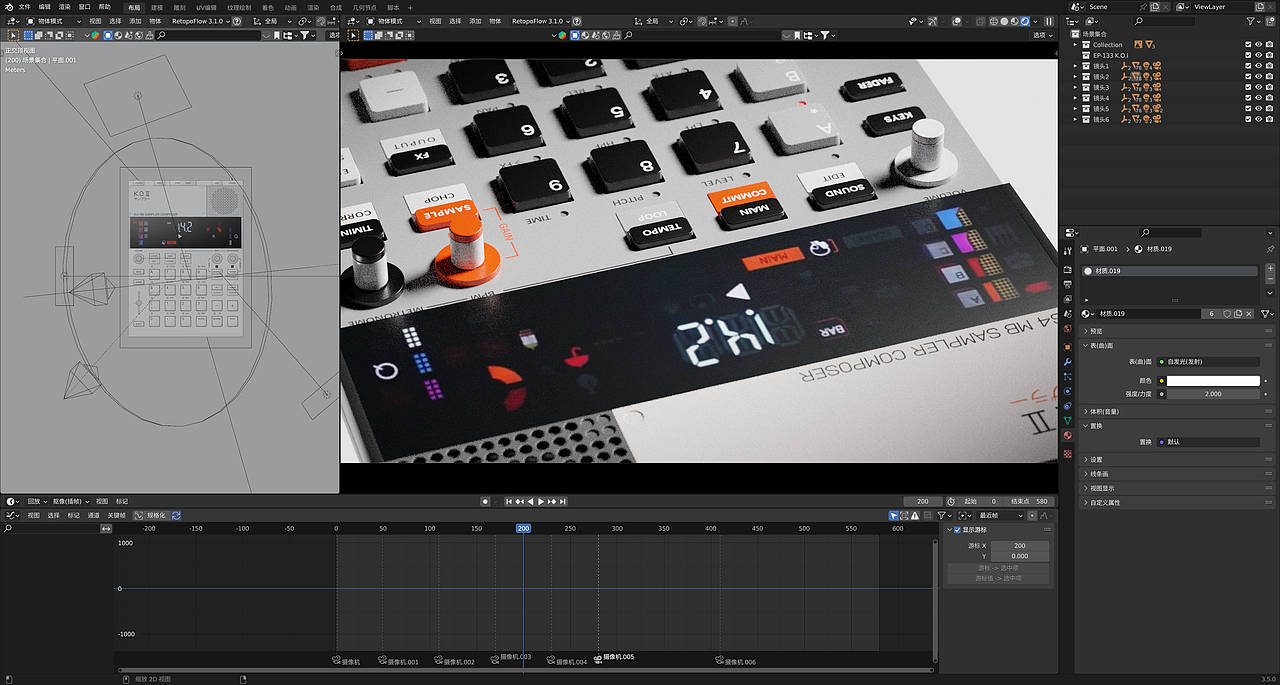Duplicate material 材质.019 with the copy icon
The image size is (1280, 685).
pos(1238,313)
